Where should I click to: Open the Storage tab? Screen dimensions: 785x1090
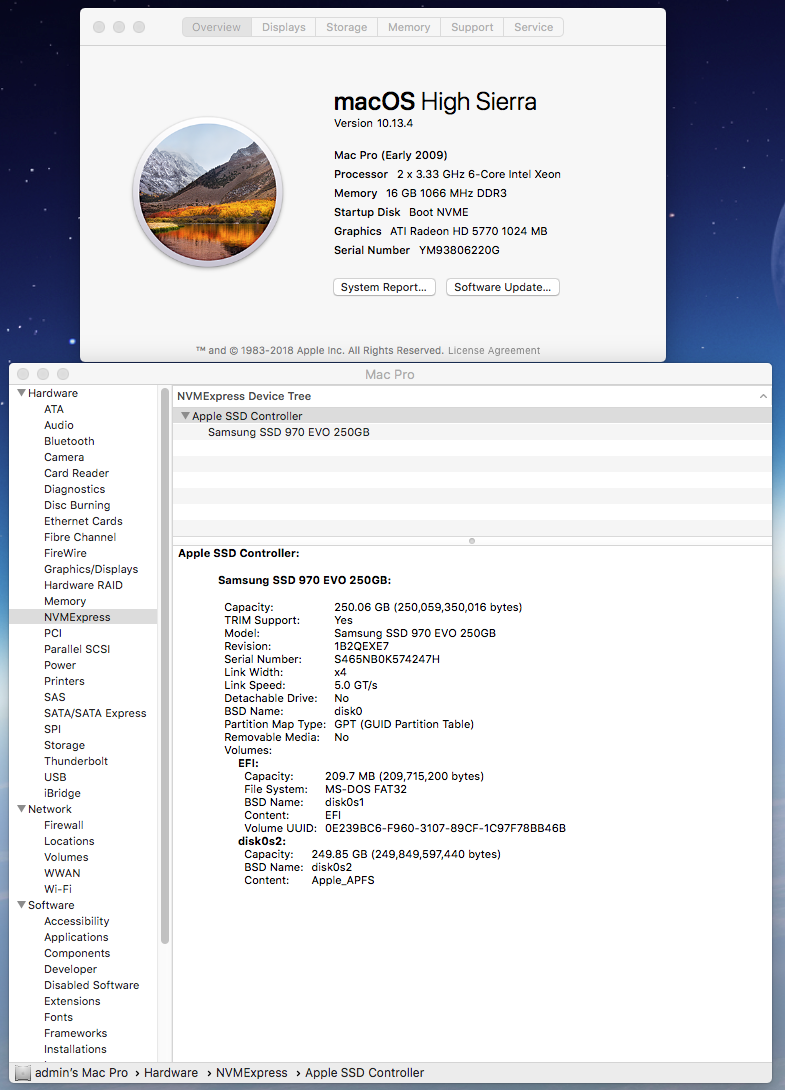coord(346,27)
